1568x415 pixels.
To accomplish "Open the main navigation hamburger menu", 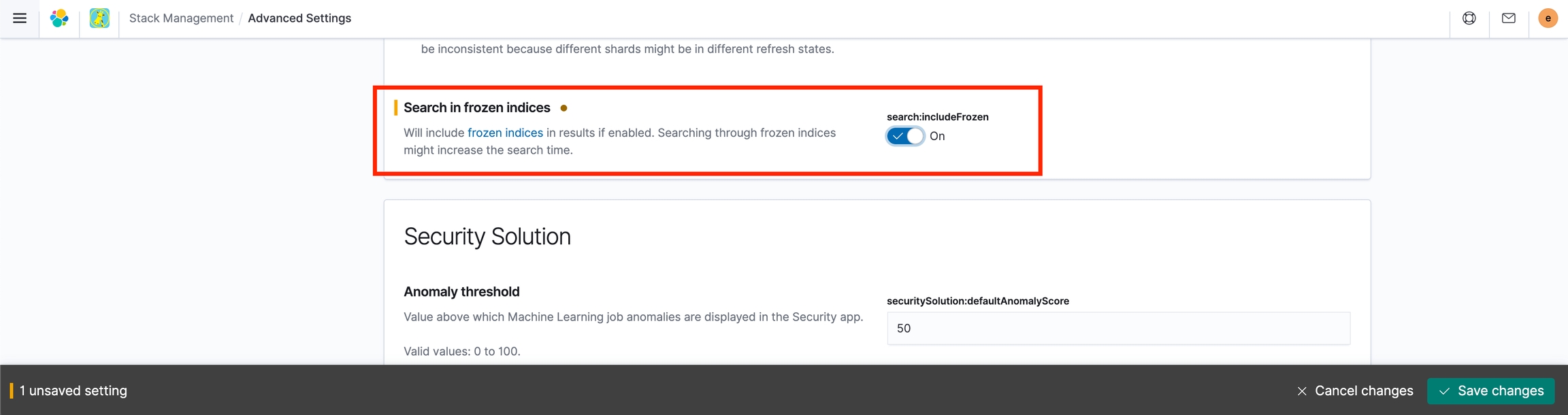I will click(20, 18).
